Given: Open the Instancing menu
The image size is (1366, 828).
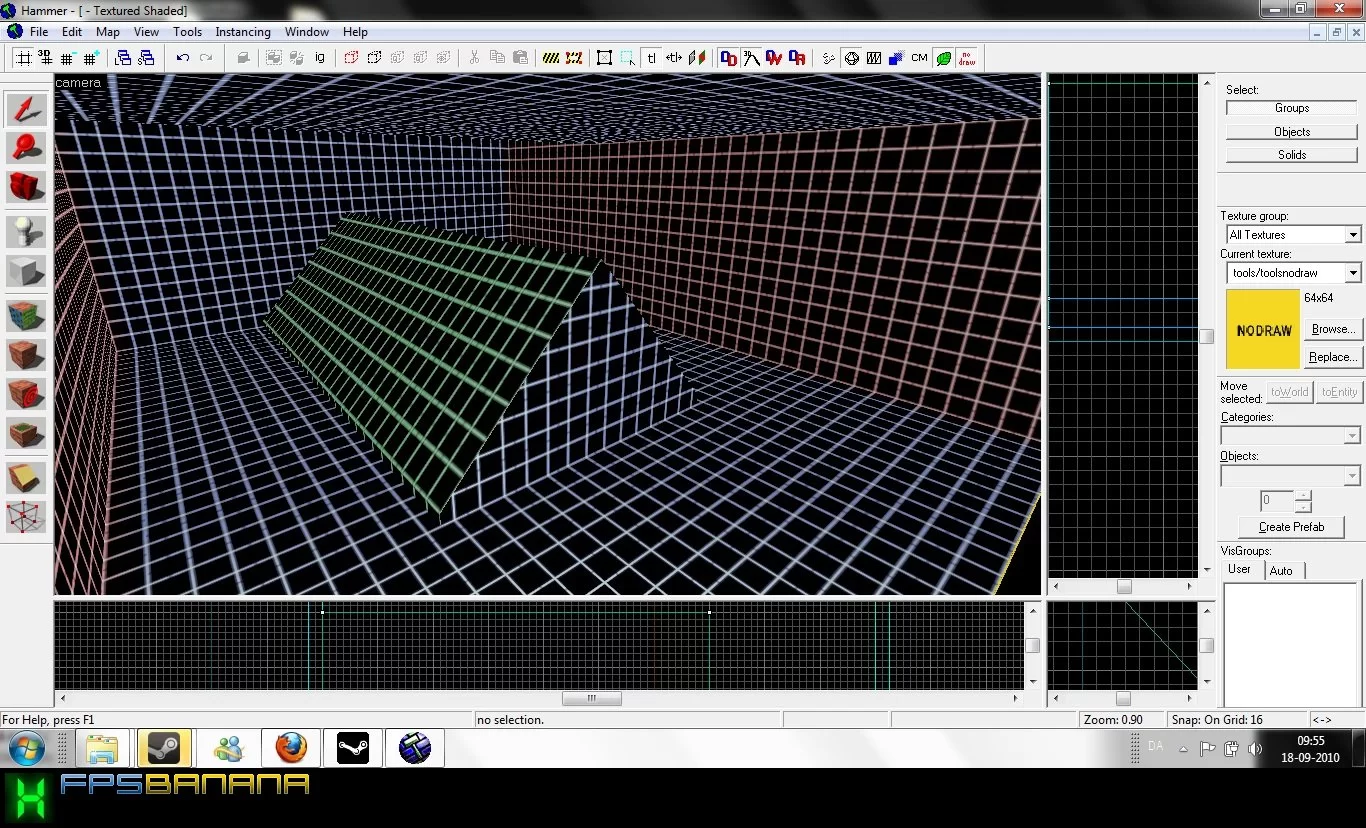Looking at the screenshot, I should tap(243, 32).
